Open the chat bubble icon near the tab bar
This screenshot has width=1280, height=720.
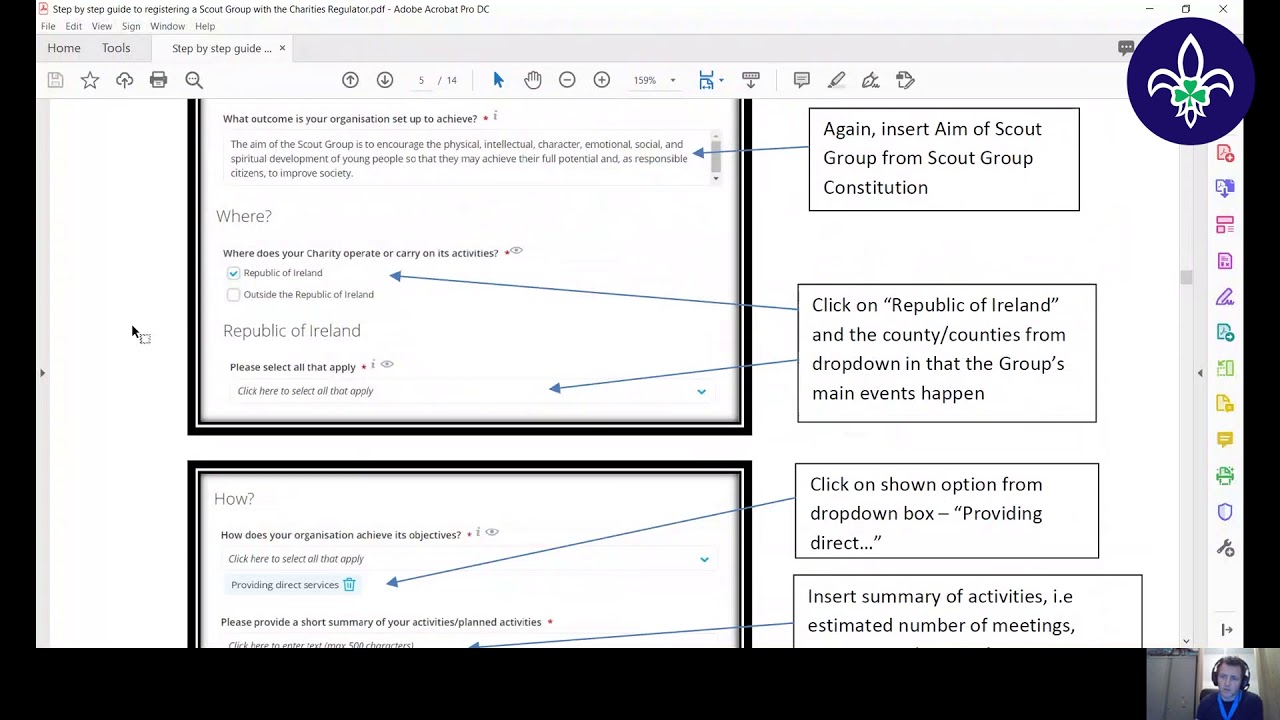(1126, 48)
